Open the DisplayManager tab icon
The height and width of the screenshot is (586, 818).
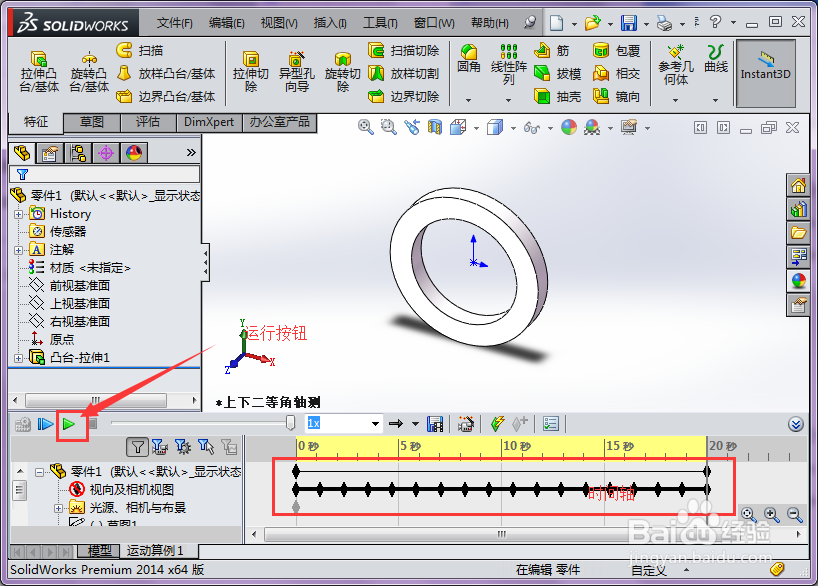point(134,153)
